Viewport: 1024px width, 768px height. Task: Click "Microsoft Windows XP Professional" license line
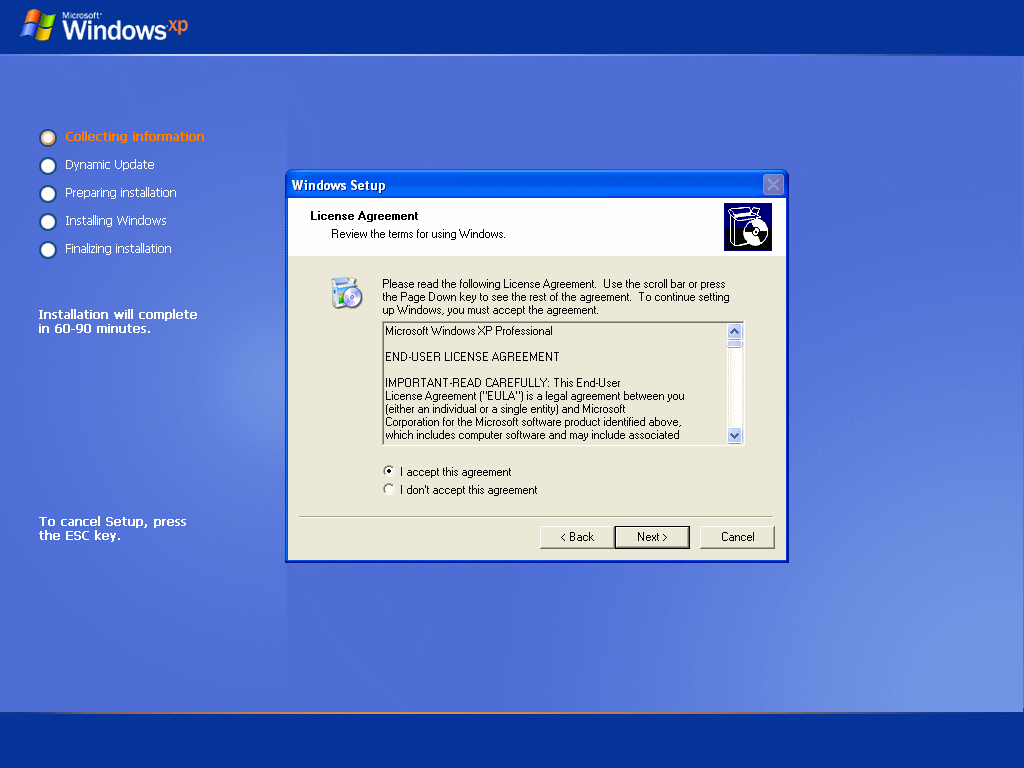tap(469, 330)
